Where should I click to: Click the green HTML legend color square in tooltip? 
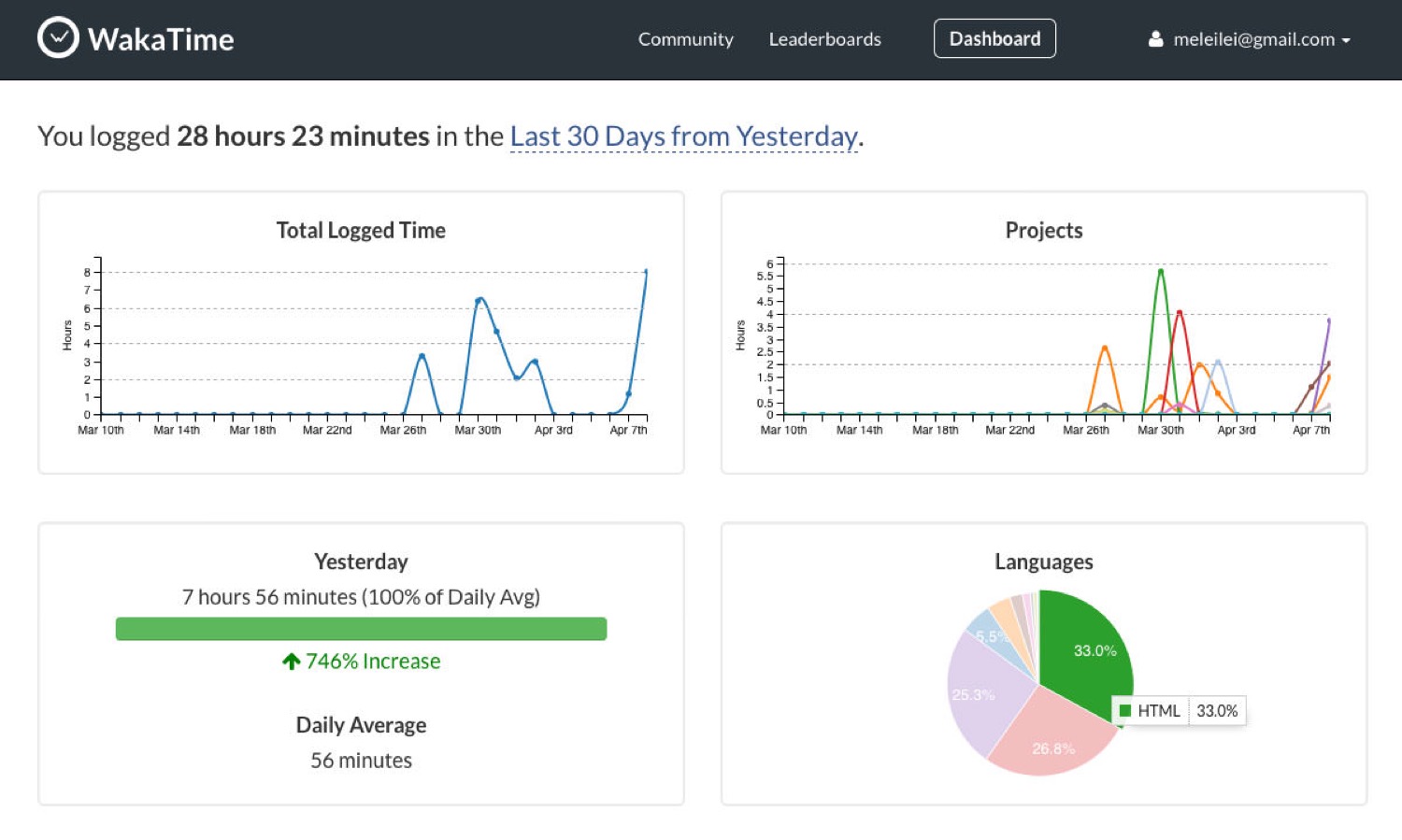pos(1125,711)
